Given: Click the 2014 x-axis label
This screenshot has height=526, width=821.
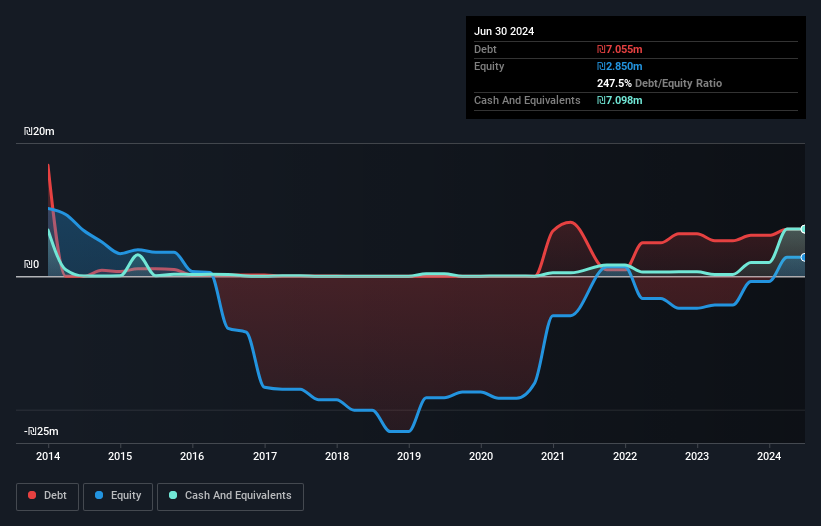Looking at the screenshot, I should pyautogui.click(x=48, y=456).
